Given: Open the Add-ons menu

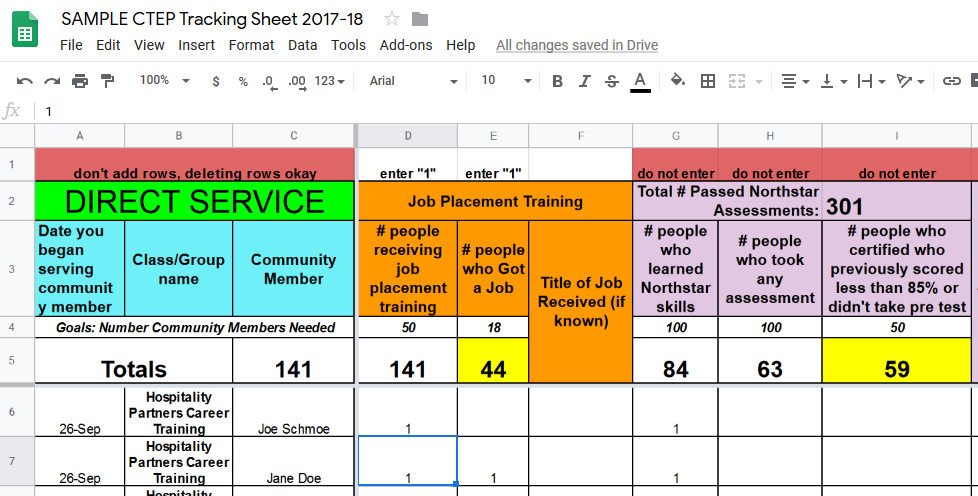Looking at the screenshot, I should click(406, 45).
